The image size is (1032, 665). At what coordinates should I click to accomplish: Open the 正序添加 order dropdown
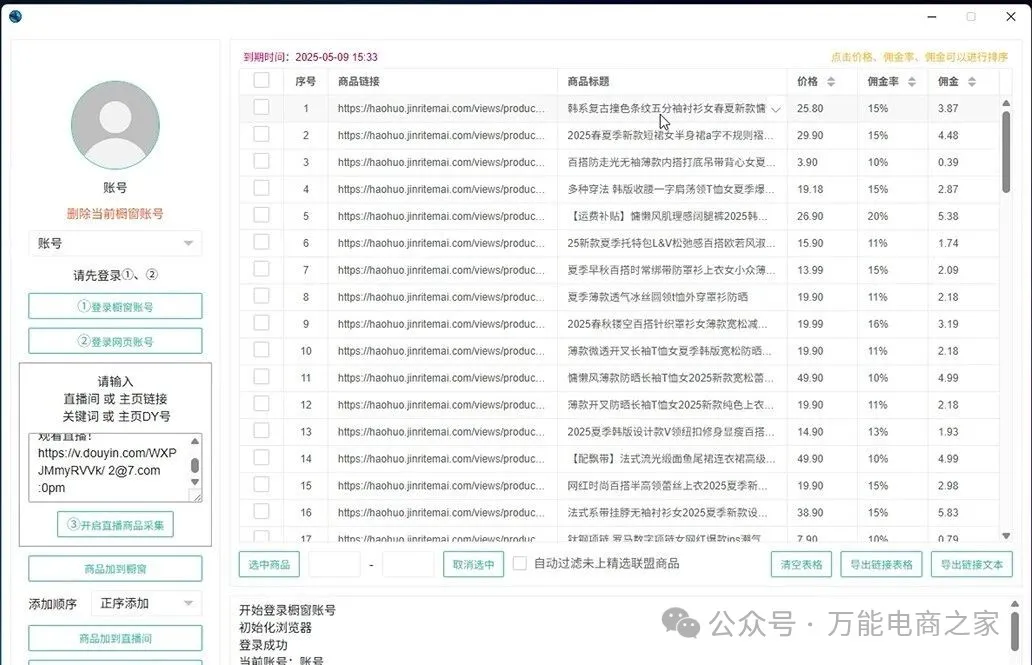coord(145,603)
